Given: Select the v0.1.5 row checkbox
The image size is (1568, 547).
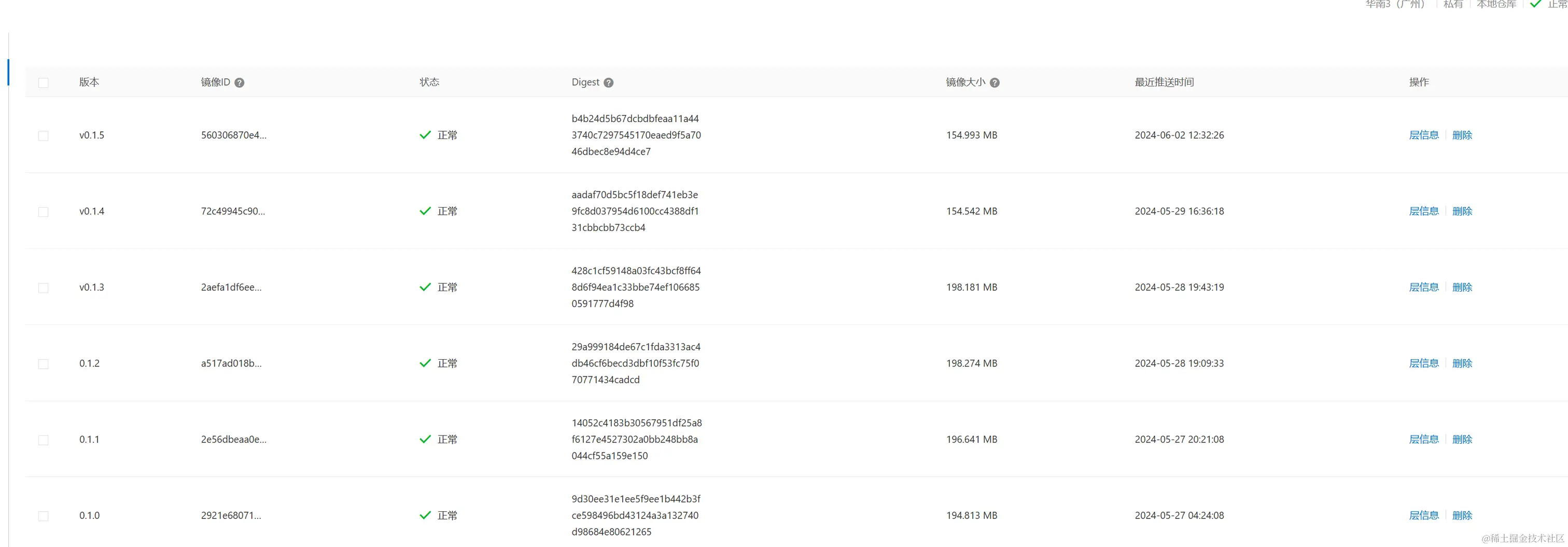Looking at the screenshot, I should (43, 136).
